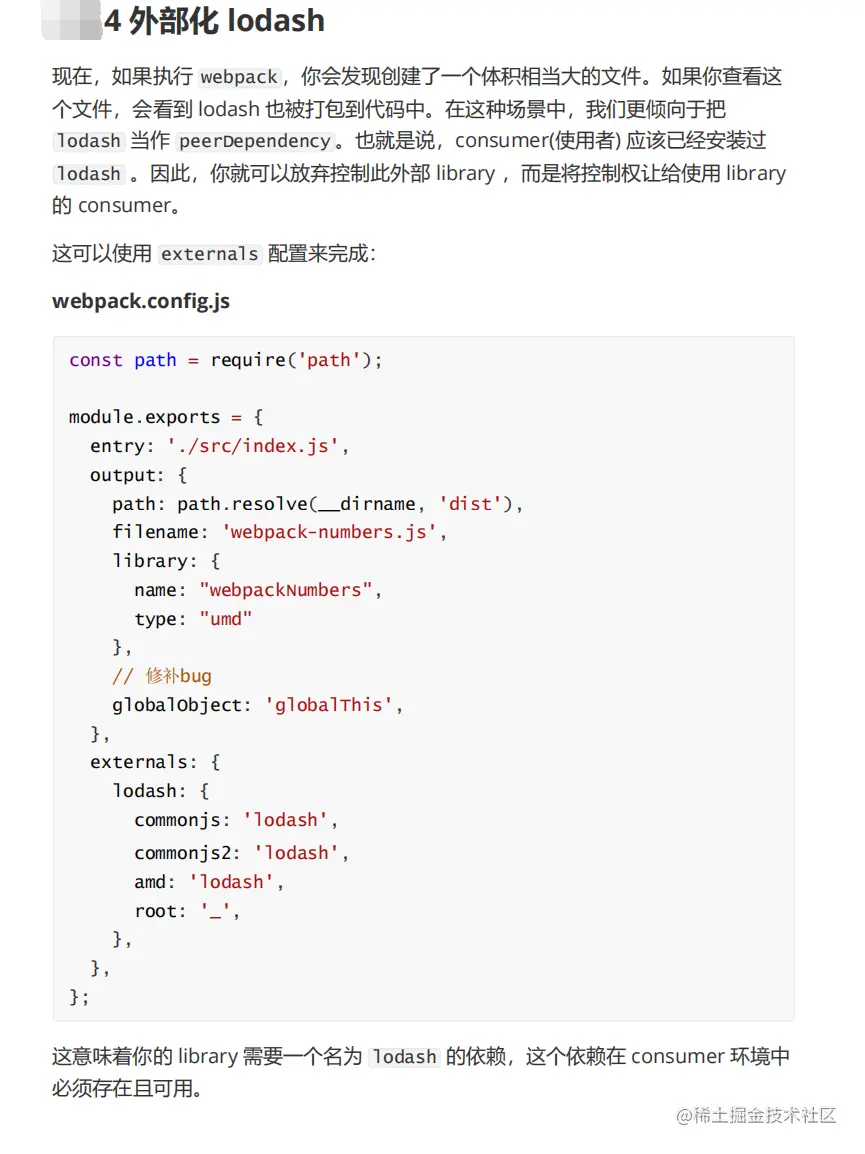Click the bold filename webpack.config.js
Image resolution: width=865 pixels, height=1154 pixels.
141,301
